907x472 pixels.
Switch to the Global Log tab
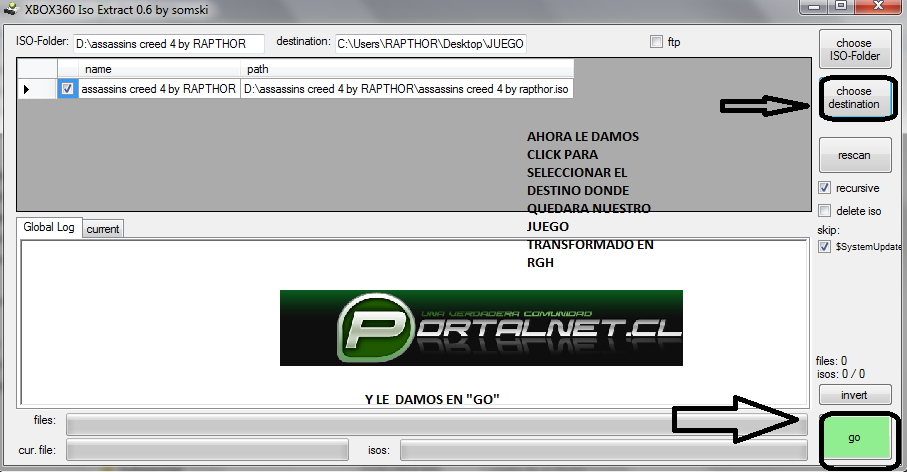49,227
